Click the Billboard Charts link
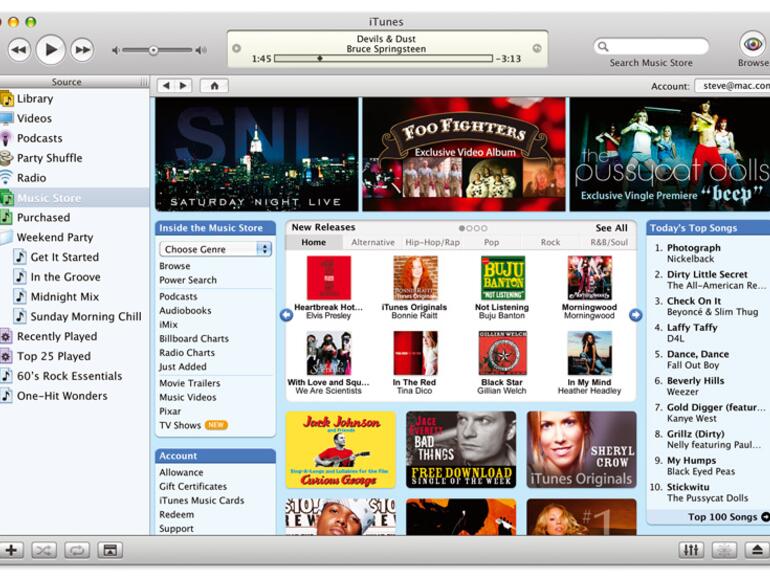This screenshot has height=578, width=770. tap(194, 338)
